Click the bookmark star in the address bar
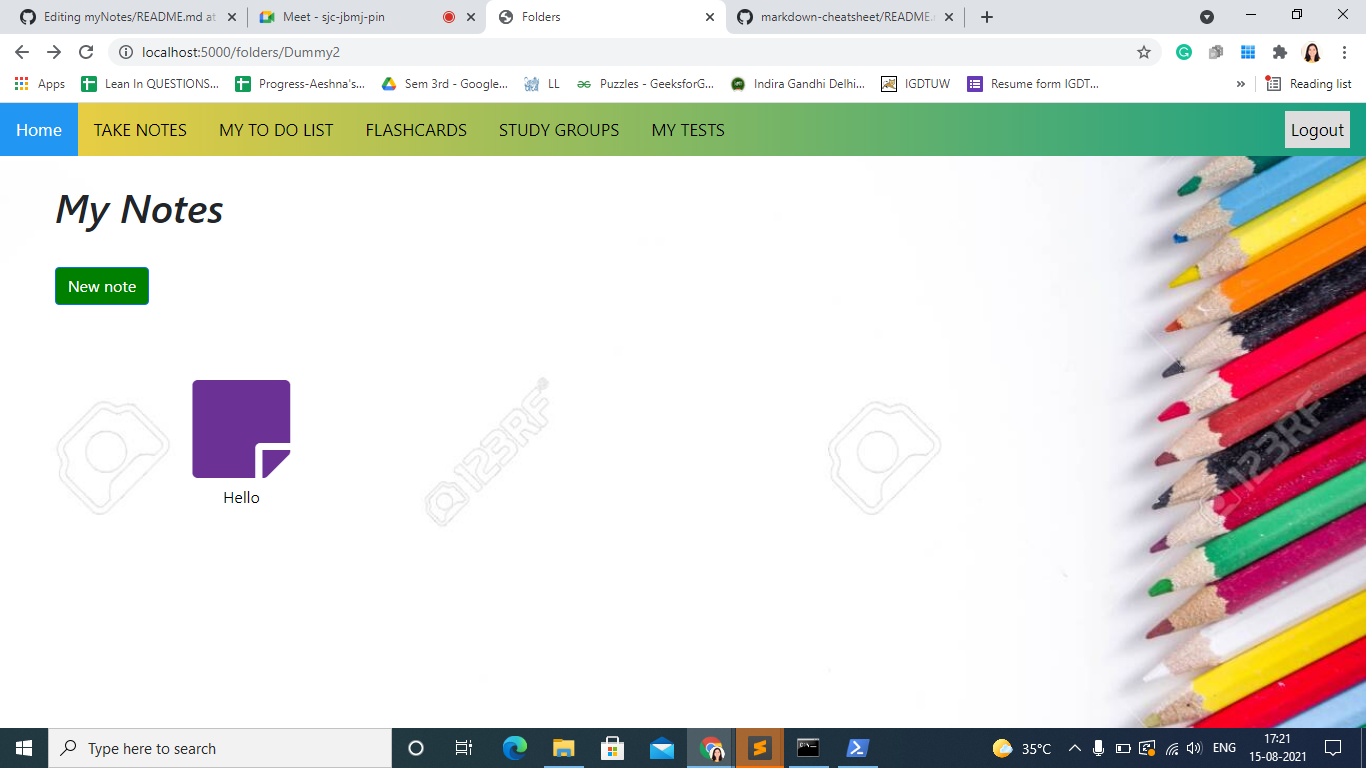 click(1144, 52)
